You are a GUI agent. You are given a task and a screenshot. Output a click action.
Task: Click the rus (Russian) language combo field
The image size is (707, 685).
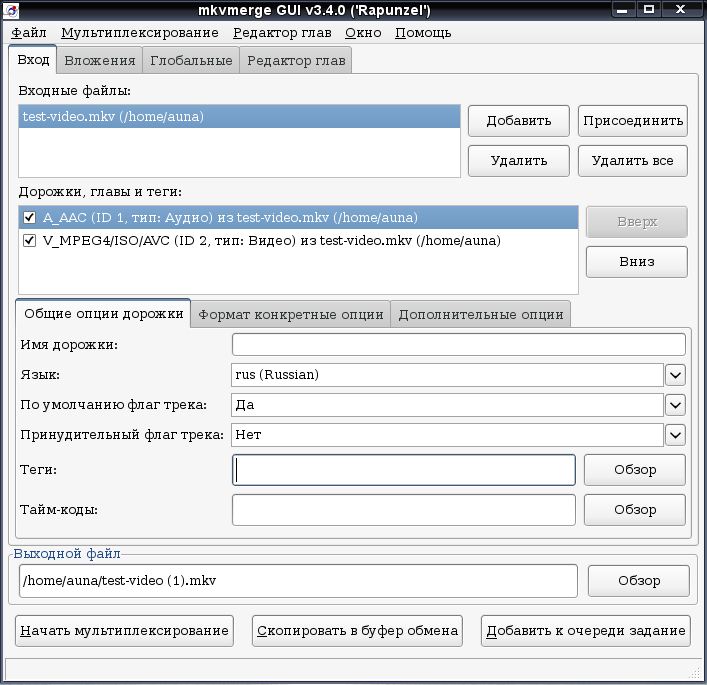tap(447, 375)
